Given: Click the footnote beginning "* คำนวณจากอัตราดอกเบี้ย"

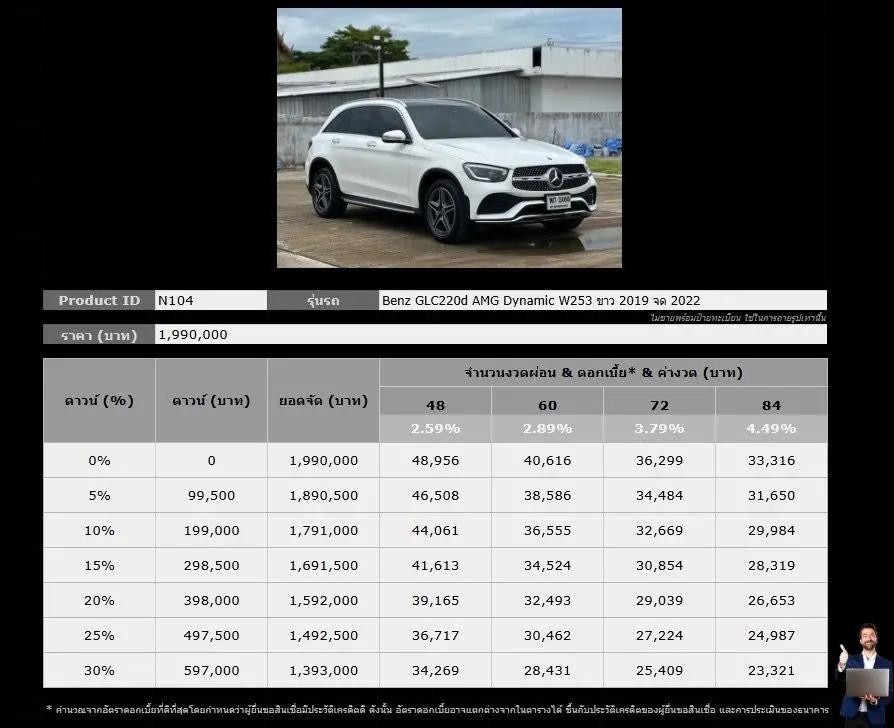Looking at the screenshot, I should point(437,710).
